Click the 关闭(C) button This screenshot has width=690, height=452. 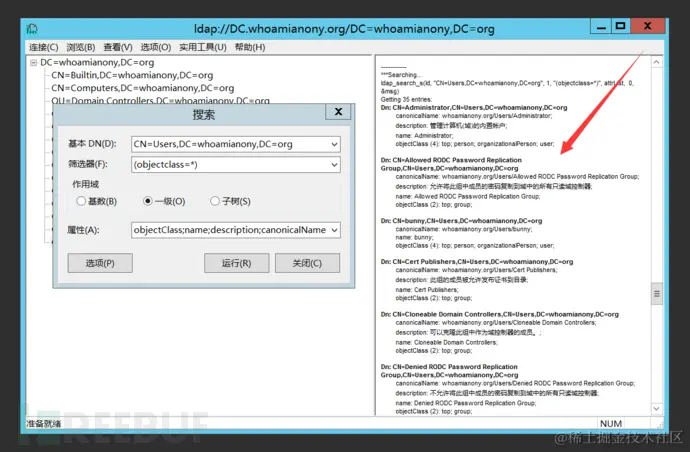pyautogui.click(x=308, y=263)
